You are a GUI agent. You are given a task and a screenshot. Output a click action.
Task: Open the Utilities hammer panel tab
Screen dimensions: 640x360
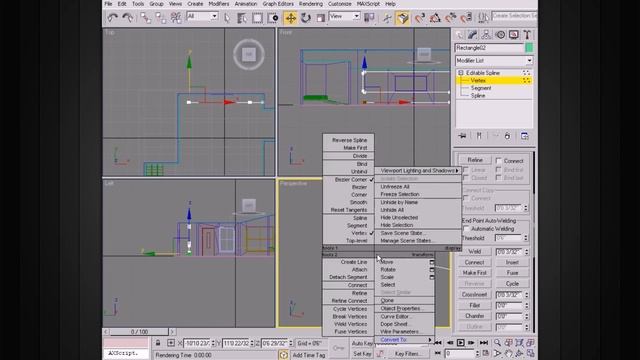click(527, 35)
